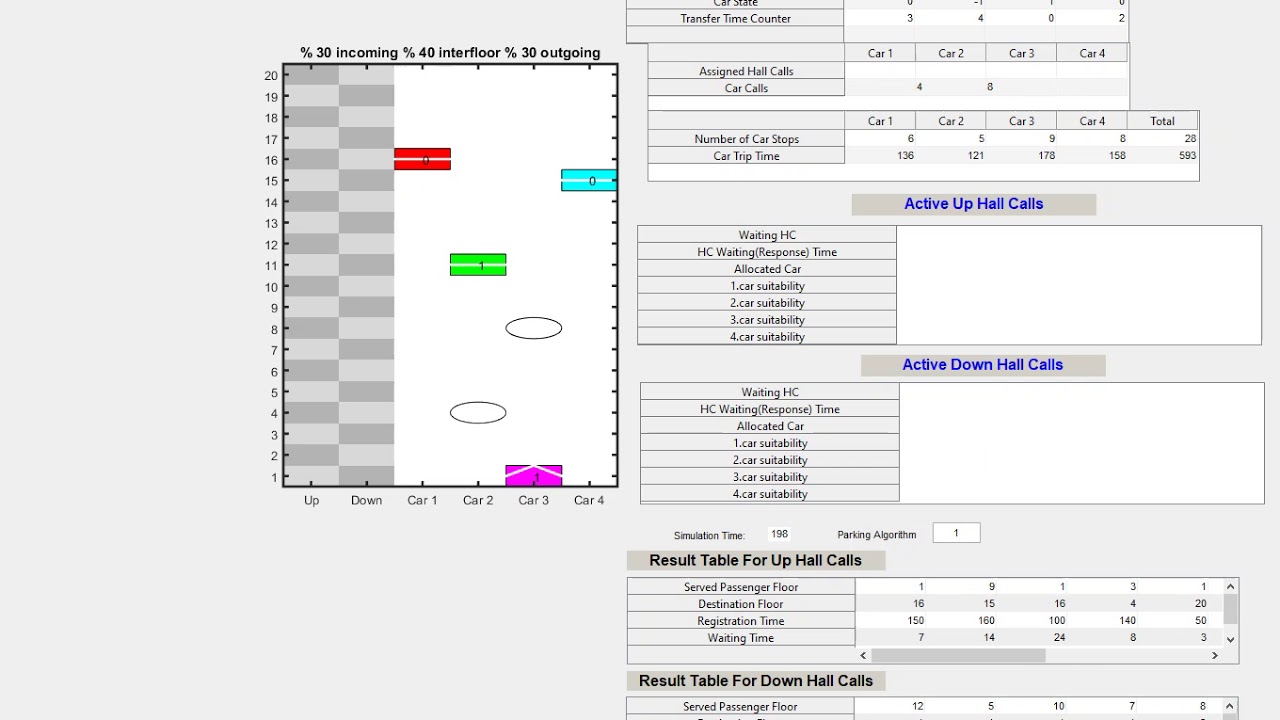Click left arrow of Up Hall Calls horizontal scrollbar
1280x720 pixels.
pyautogui.click(x=864, y=655)
